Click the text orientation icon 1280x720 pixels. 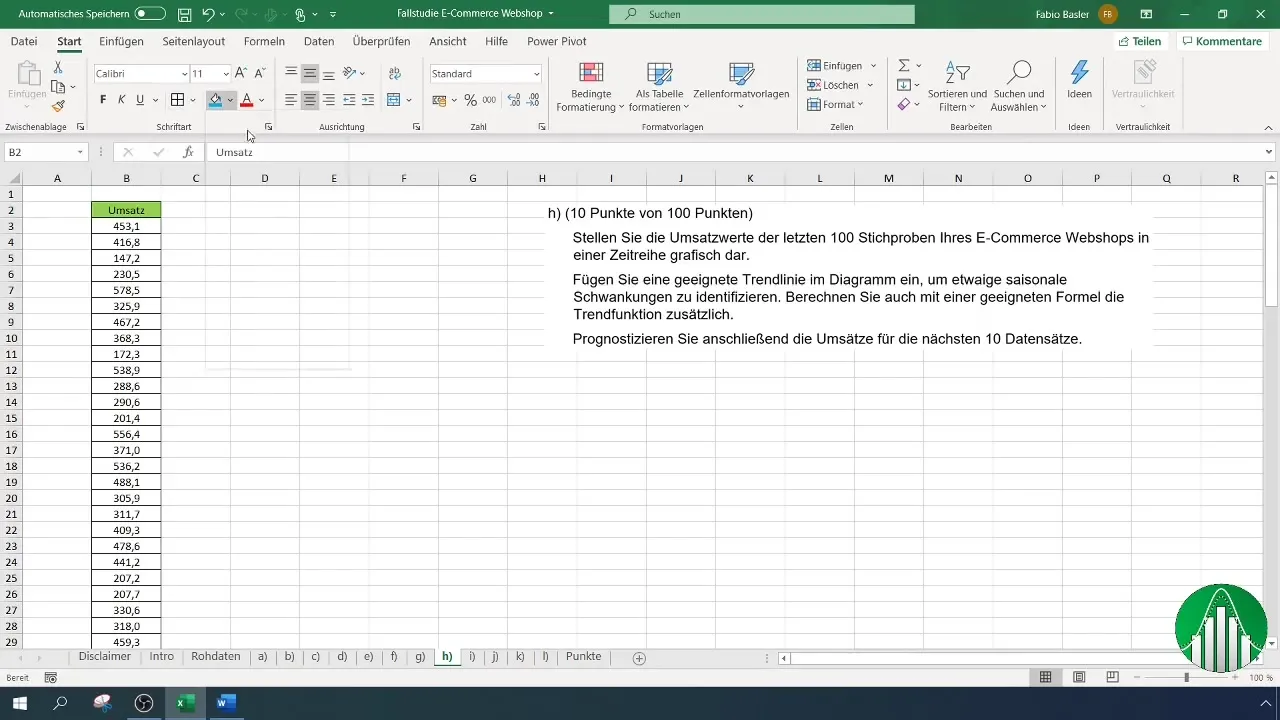point(349,74)
